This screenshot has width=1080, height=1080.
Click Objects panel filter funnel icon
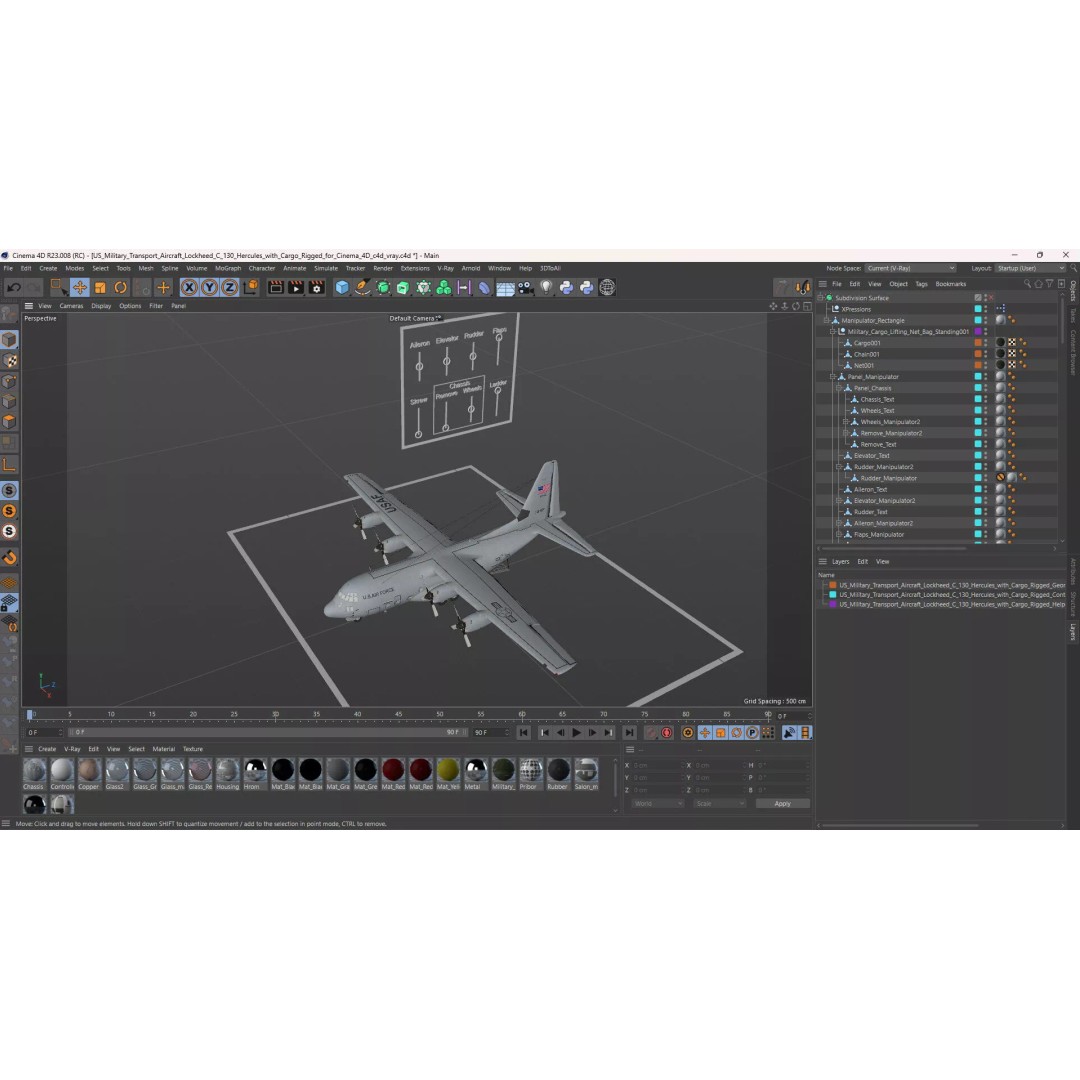click(1050, 284)
